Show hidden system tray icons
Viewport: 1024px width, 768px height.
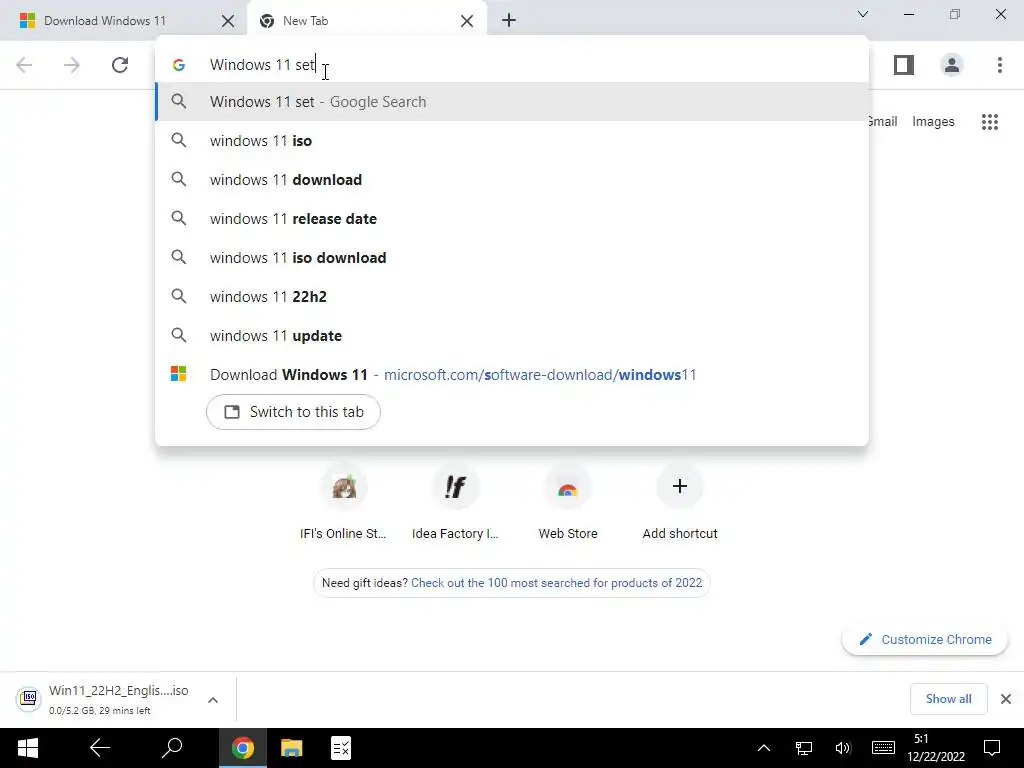pyautogui.click(x=763, y=748)
